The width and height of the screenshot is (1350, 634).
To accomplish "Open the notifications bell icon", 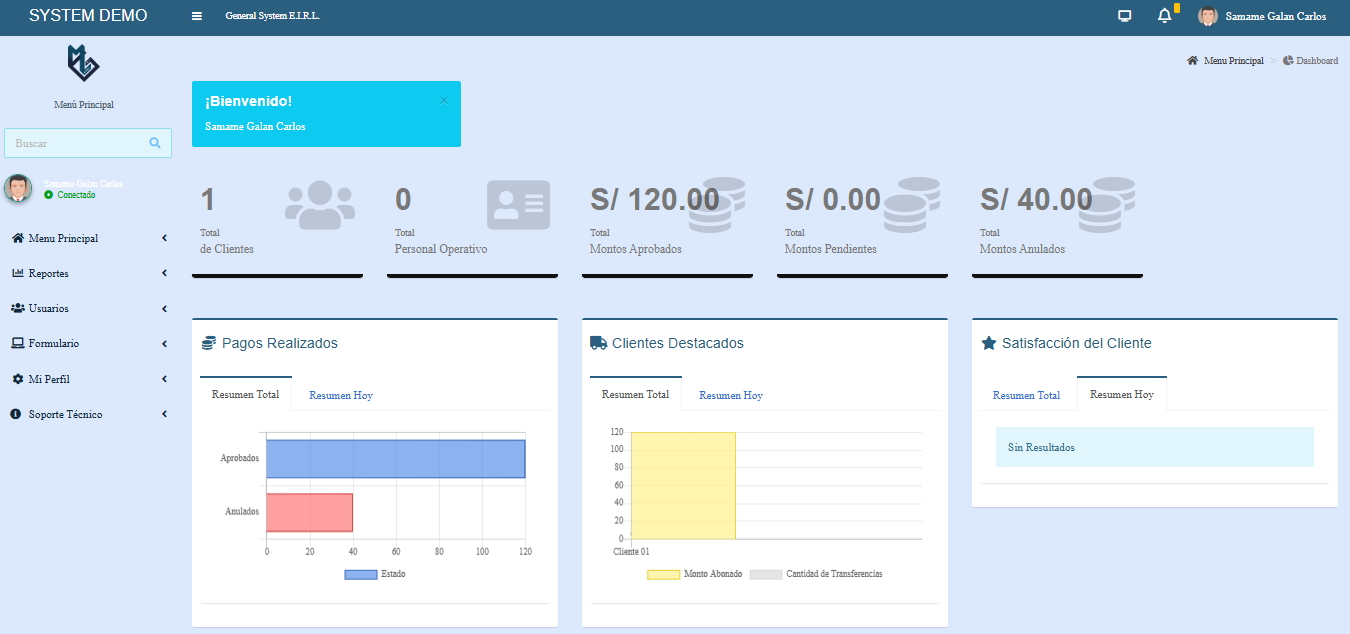I will (1164, 16).
